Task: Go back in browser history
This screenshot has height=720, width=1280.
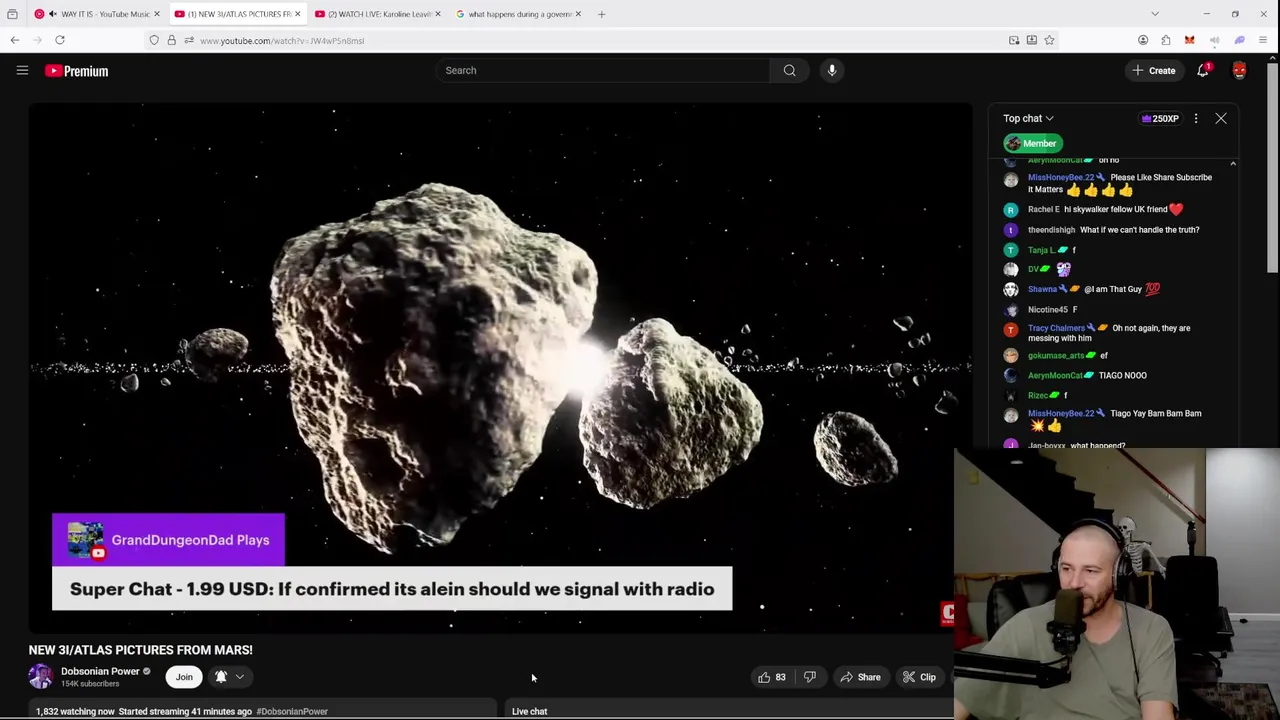Action: point(15,40)
